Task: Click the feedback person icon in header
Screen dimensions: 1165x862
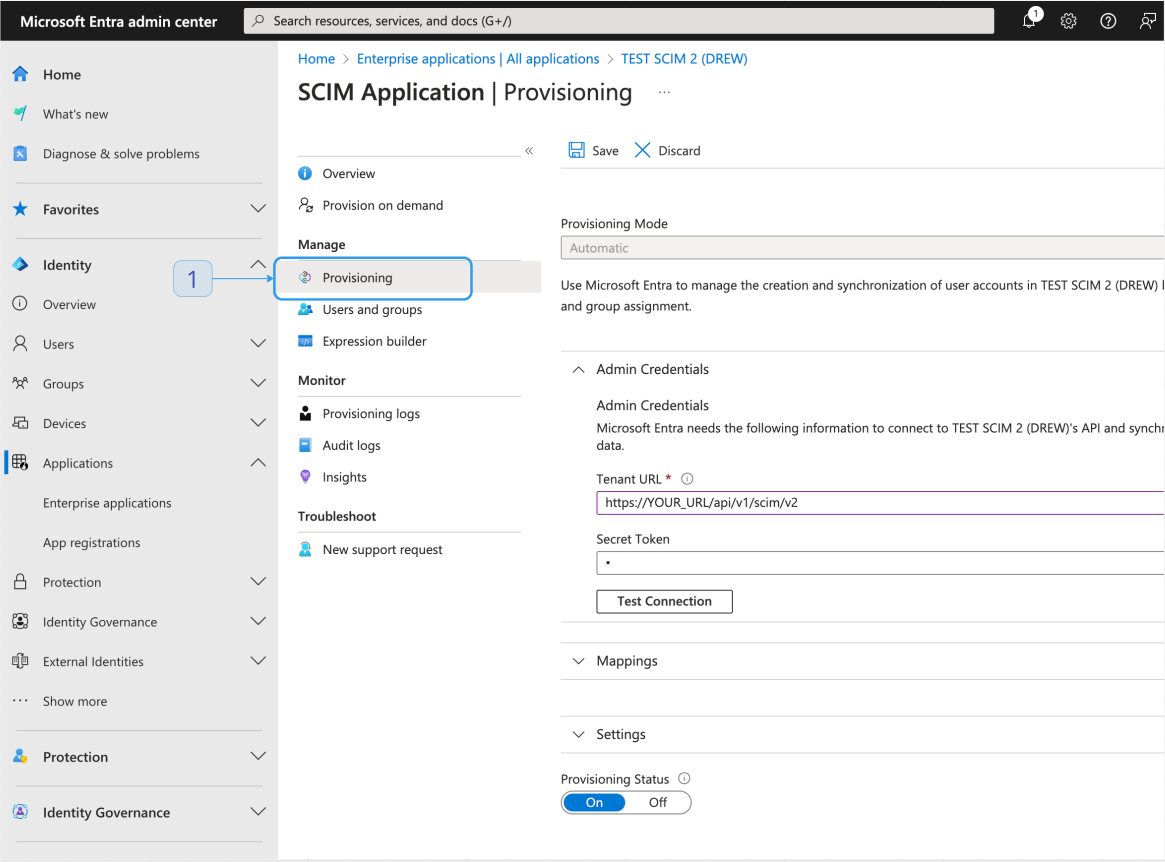Action: [x=1147, y=21]
